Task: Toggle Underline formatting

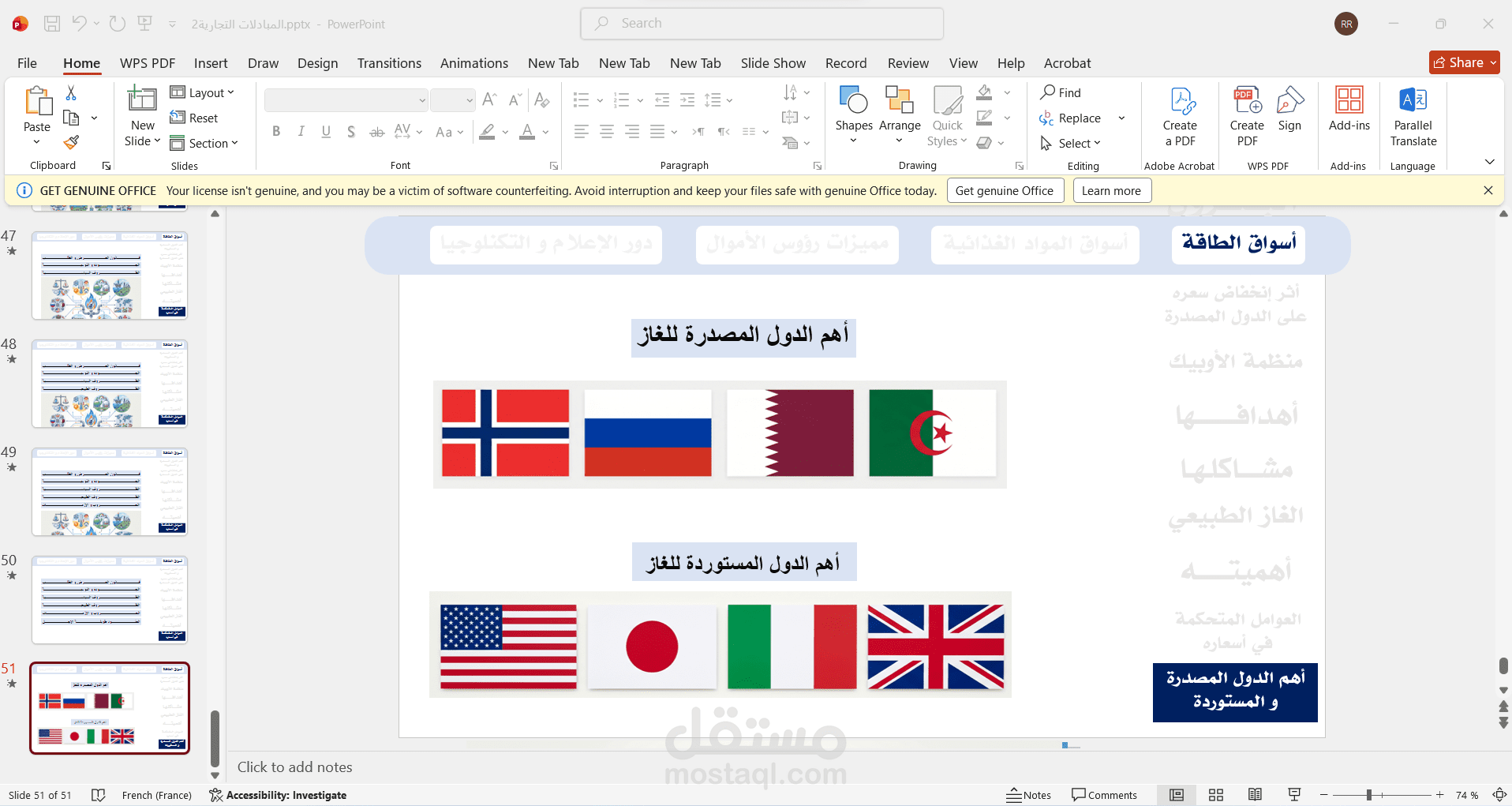Action: (326, 132)
